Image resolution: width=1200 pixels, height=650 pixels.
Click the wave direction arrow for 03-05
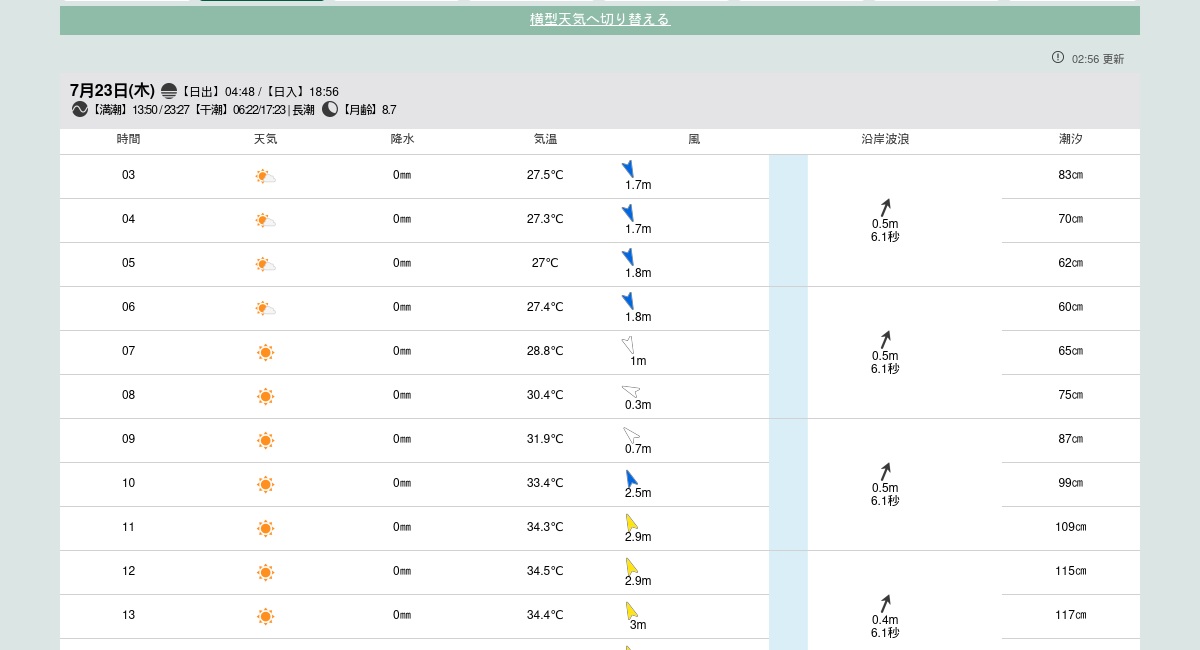[x=885, y=207]
